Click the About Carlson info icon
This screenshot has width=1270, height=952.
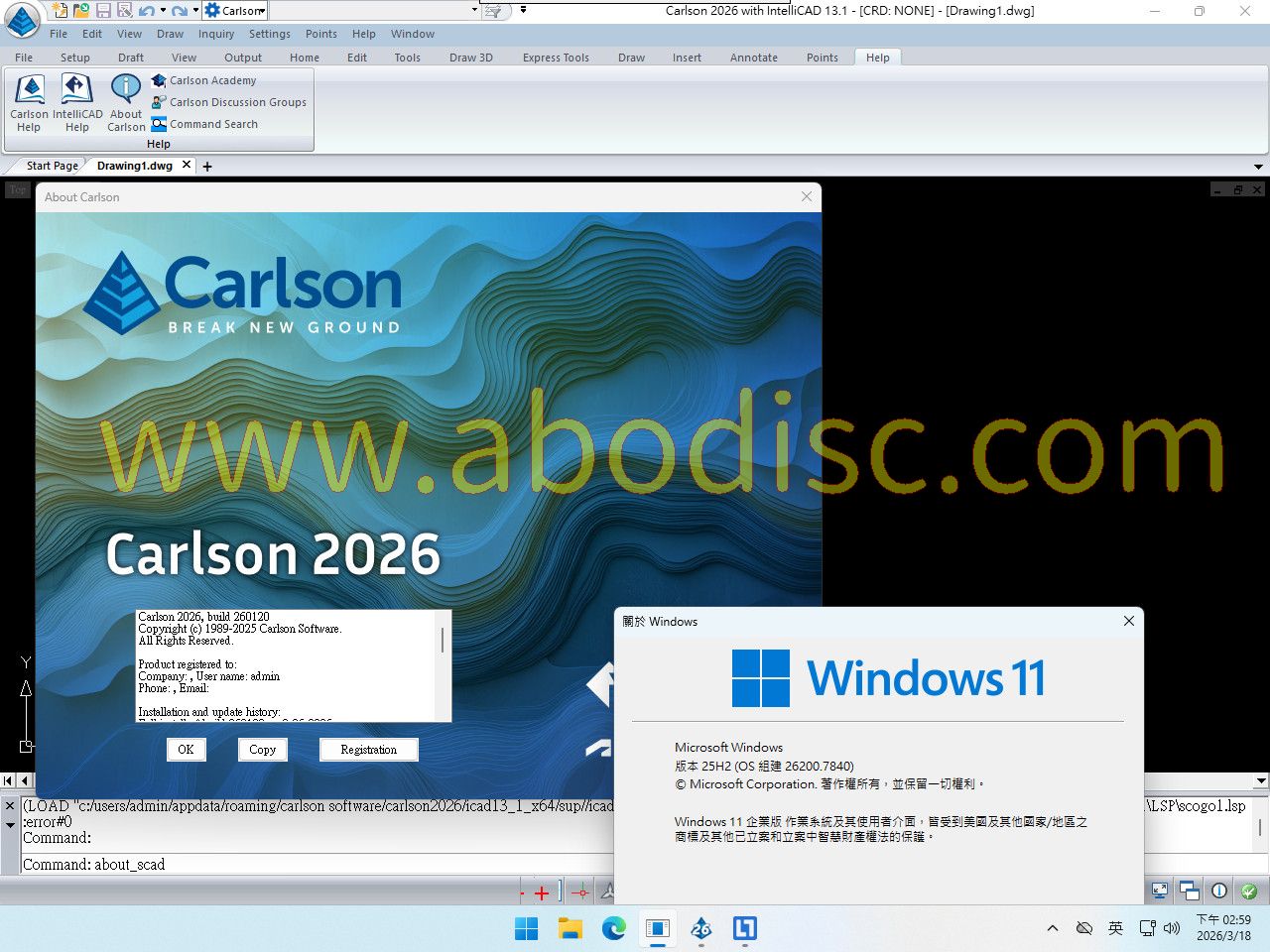pyautogui.click(x=126, y=102)
